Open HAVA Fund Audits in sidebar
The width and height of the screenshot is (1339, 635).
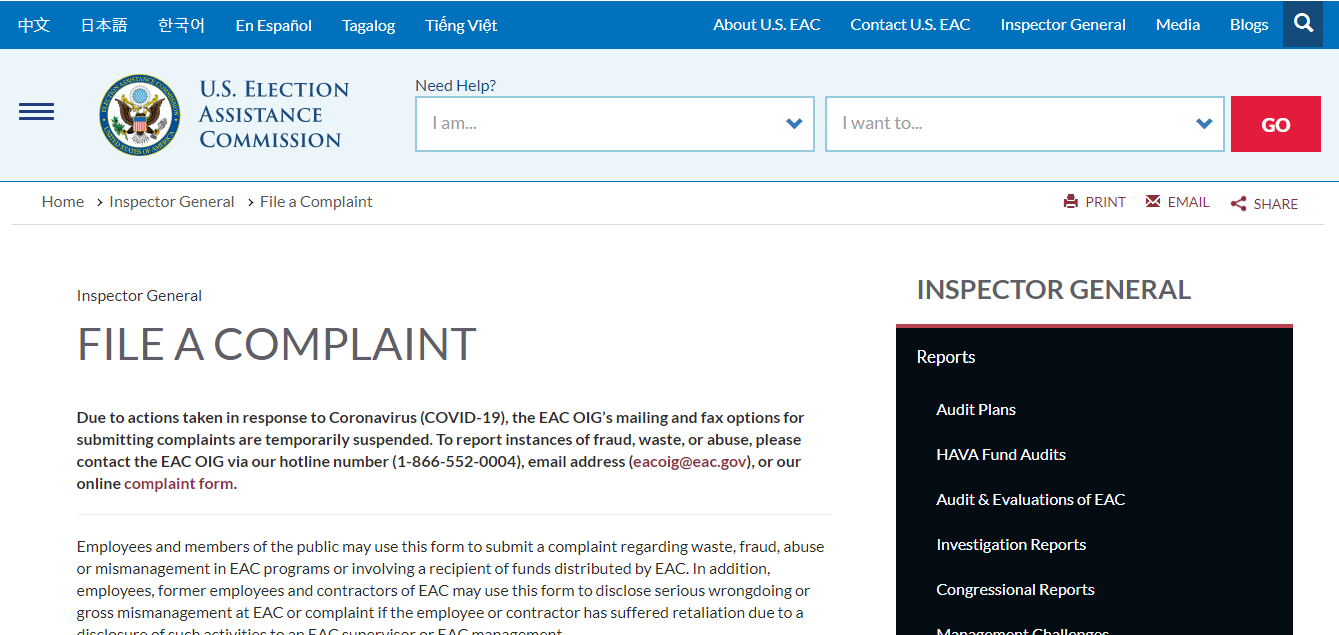coord(1000,455)
